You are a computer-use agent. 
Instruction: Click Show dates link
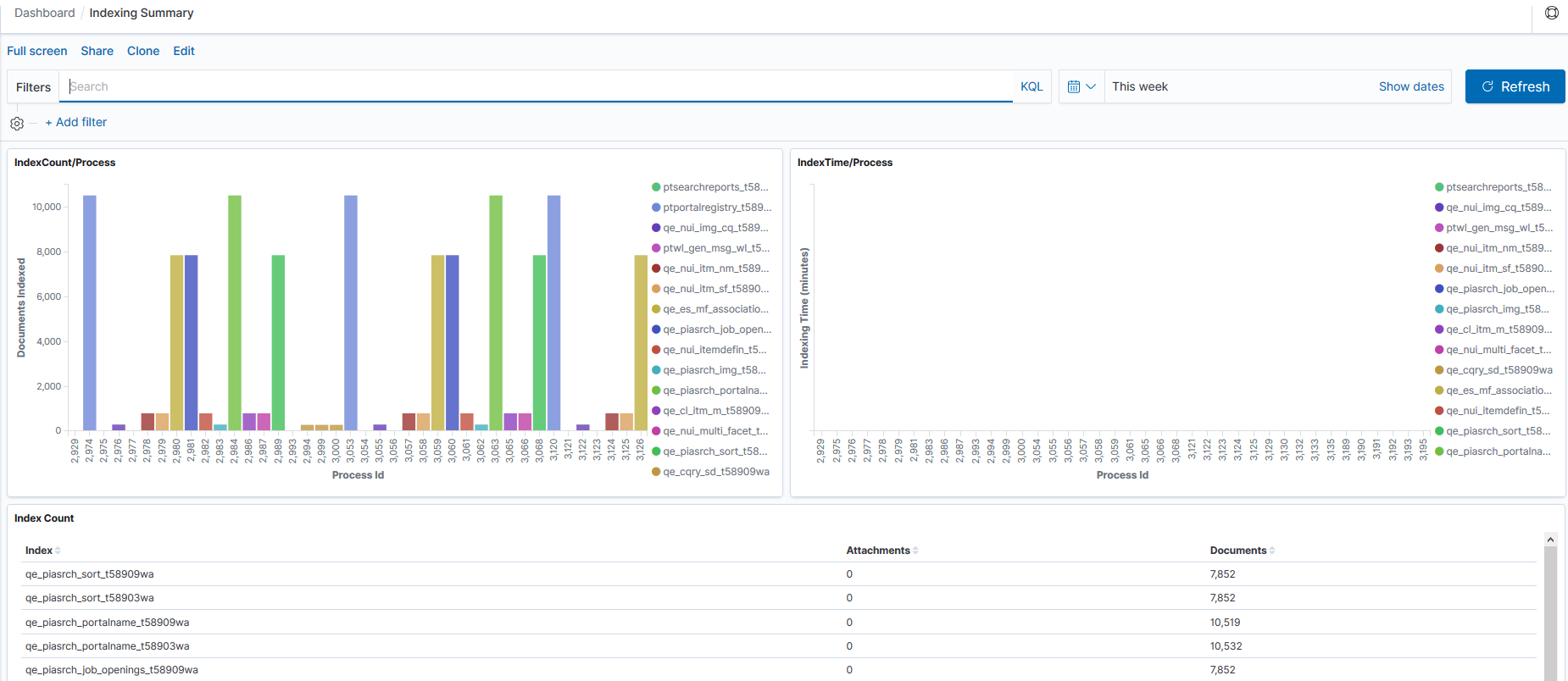[1410, 86]
